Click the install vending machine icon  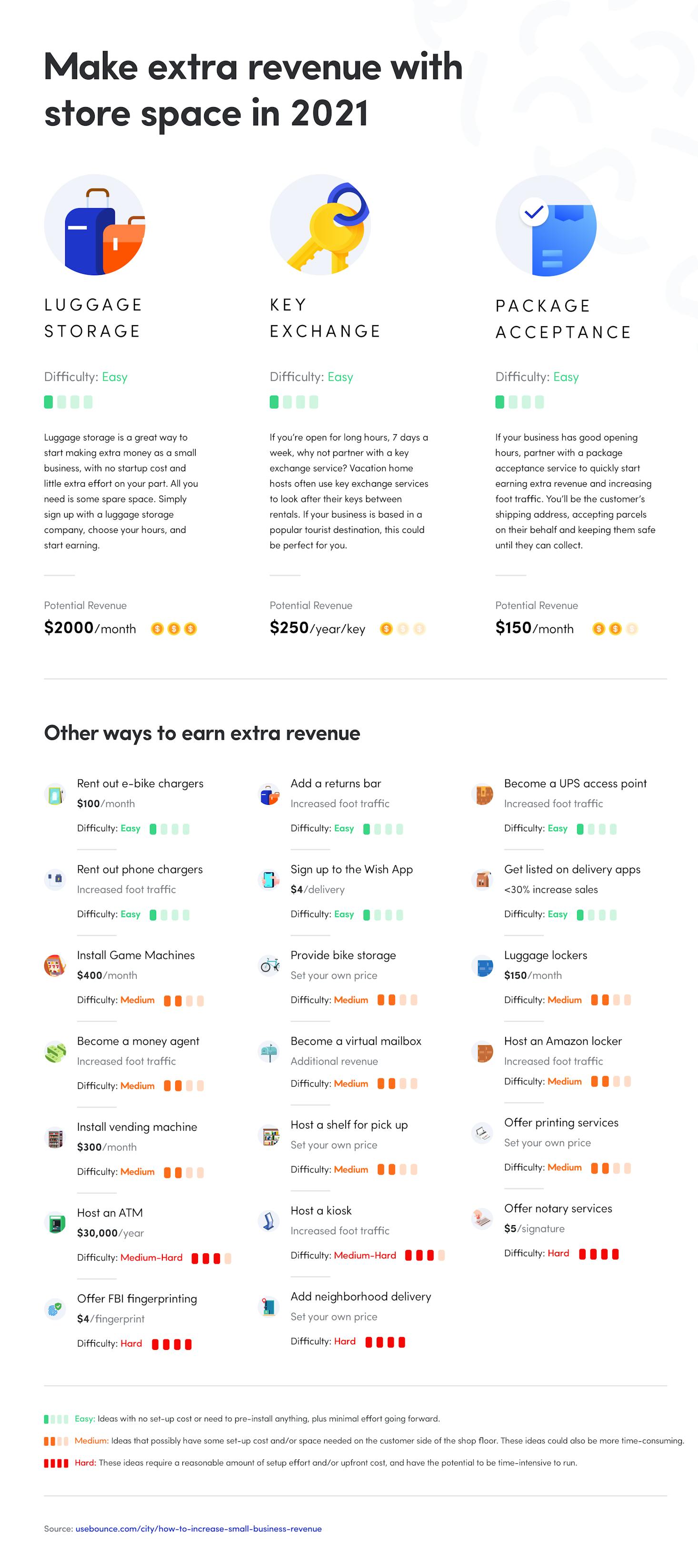click(x=55, y=1138)
